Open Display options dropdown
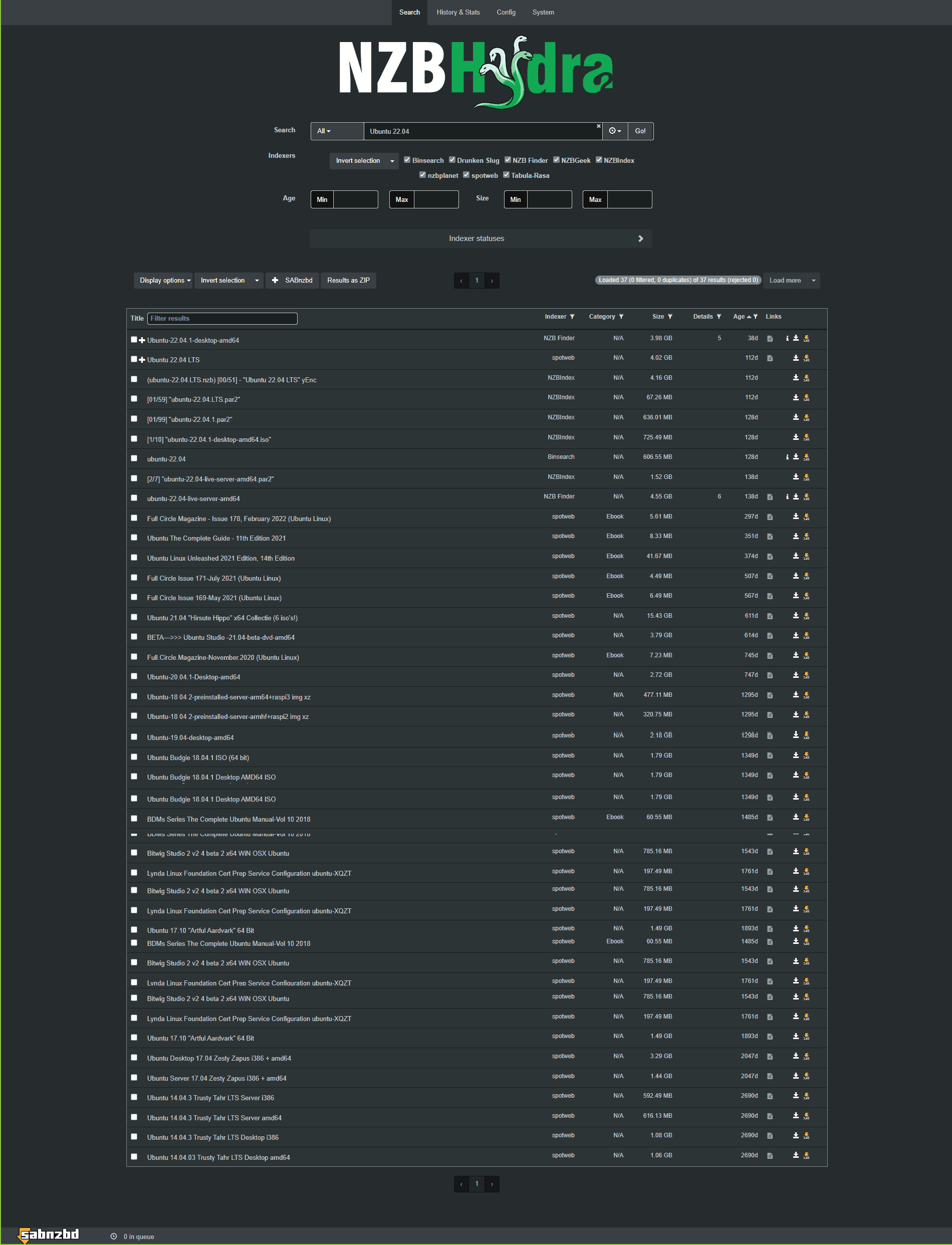 coord(164,281)
